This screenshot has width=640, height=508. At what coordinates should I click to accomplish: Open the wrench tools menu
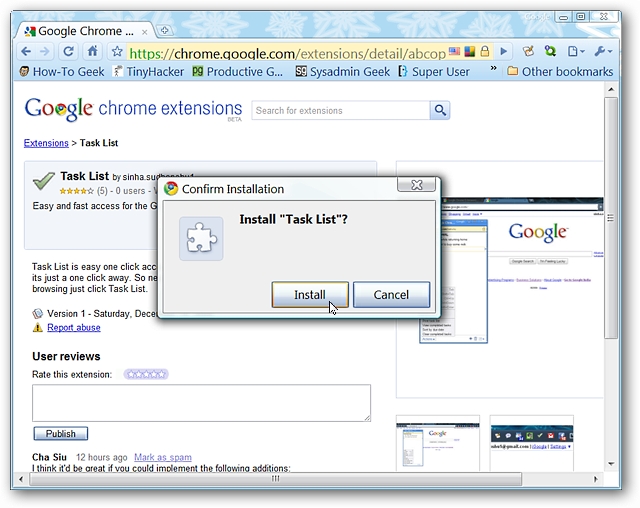tap(604, 51)
